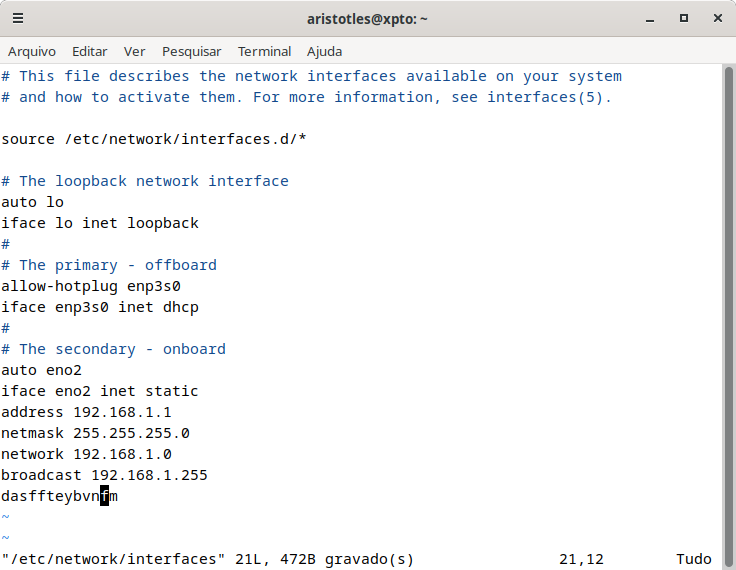This screenshot has height=570, width=736.
Task: Click the 'iface enp3s0 inet dhcp' line
Action: (100, 308)
